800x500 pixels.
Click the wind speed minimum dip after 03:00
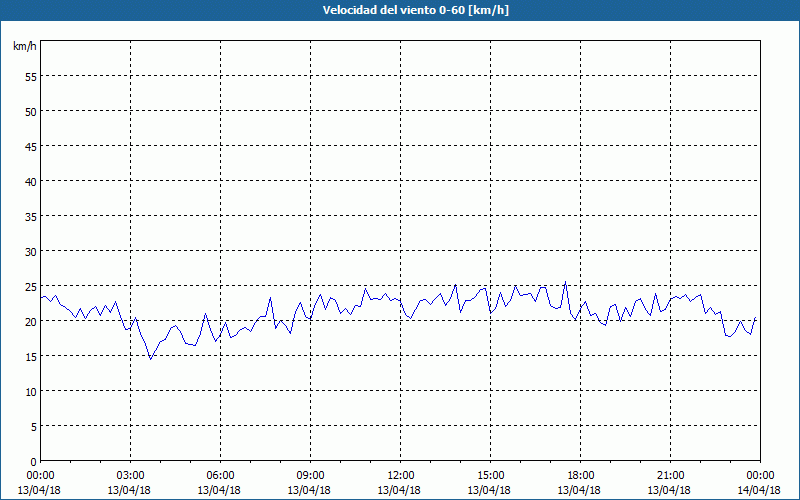(x=151, y=359)
